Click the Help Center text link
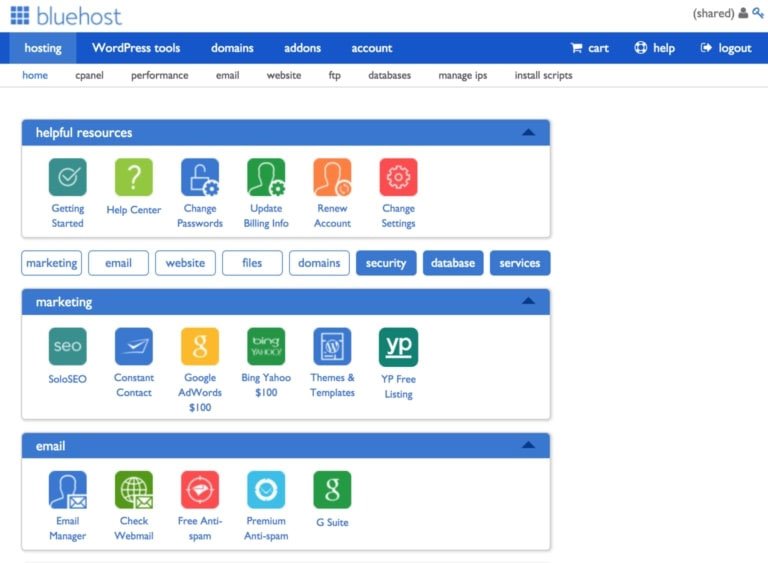The image size is (768, 563). pyautogui.click(x=134, y=210)
